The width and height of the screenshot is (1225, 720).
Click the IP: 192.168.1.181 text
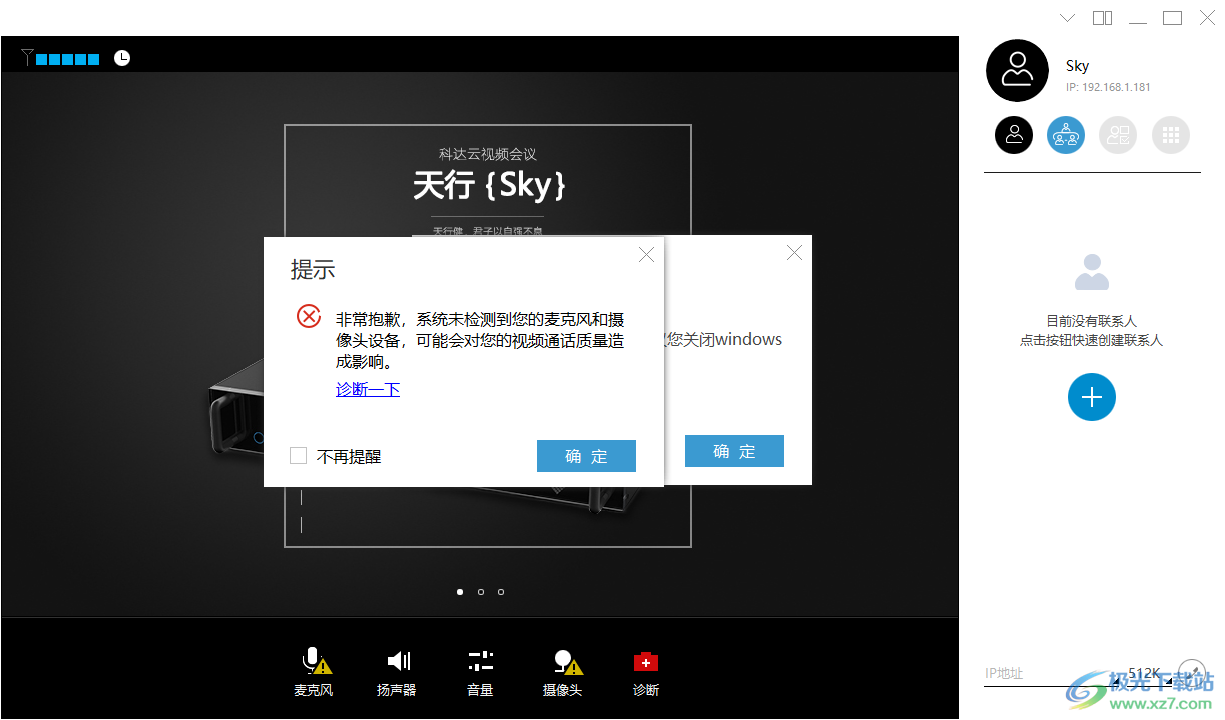pyautogui.click(x=1108, y=87)
